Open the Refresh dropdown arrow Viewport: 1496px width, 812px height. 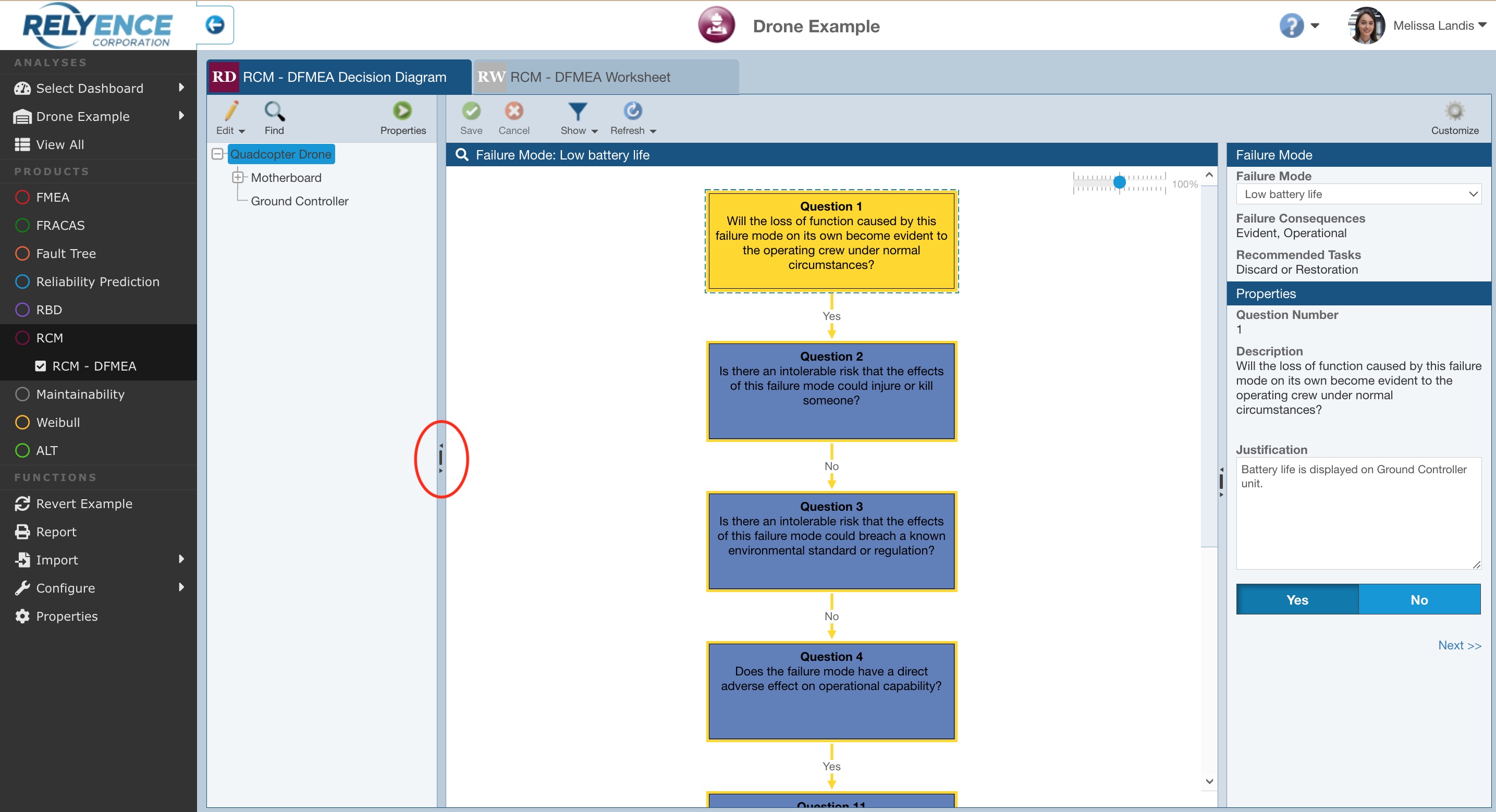click(653, 131)
